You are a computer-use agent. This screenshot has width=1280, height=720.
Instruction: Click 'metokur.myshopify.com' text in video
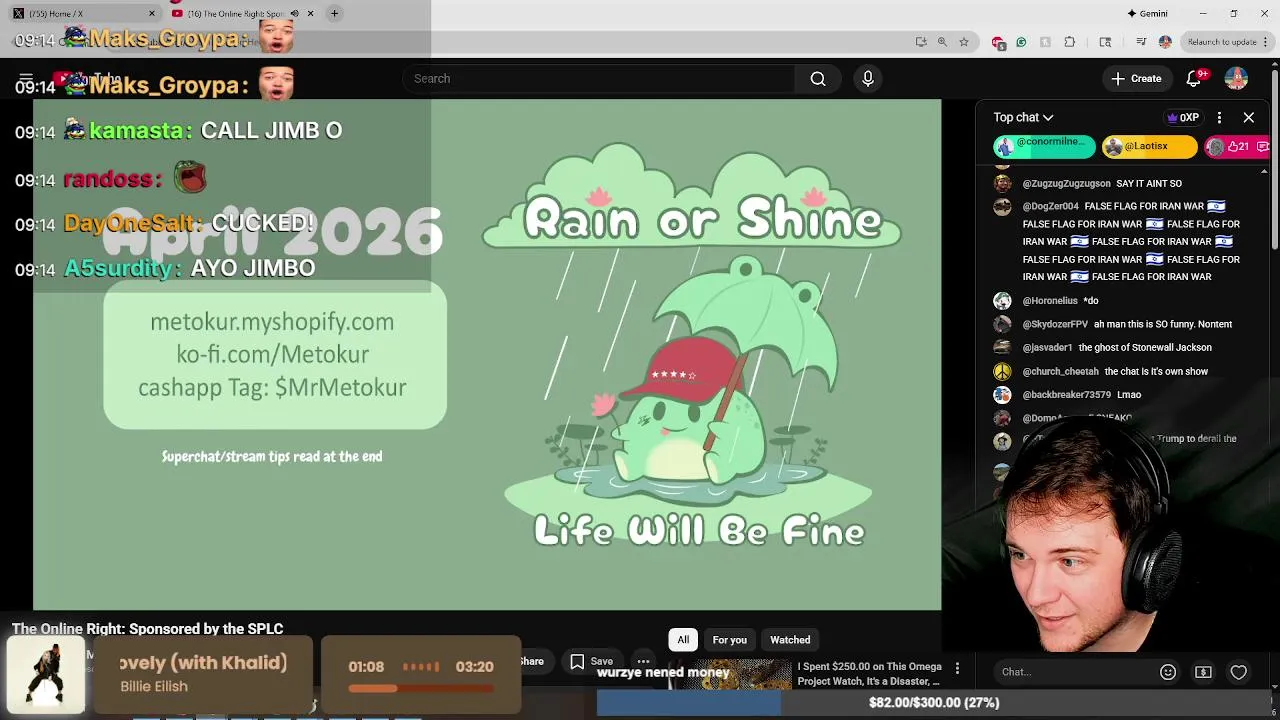(272, 322)
